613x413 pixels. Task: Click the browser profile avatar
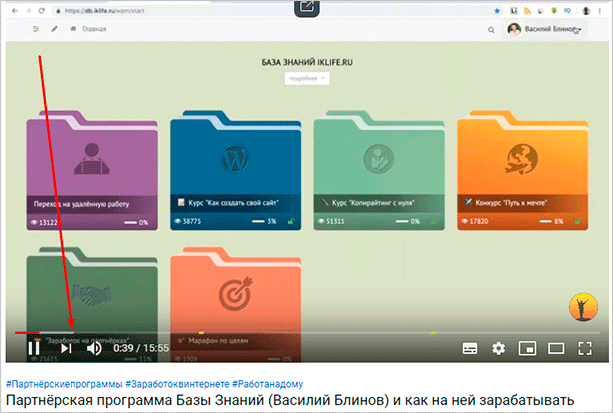pos(586,11)
